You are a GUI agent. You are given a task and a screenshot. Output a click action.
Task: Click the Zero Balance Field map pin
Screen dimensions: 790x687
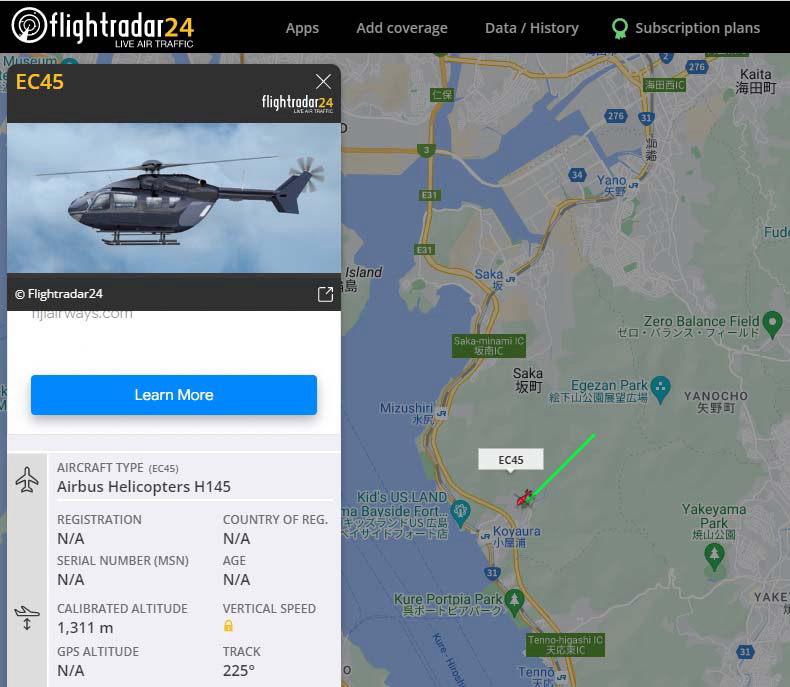tap(772, 324)
